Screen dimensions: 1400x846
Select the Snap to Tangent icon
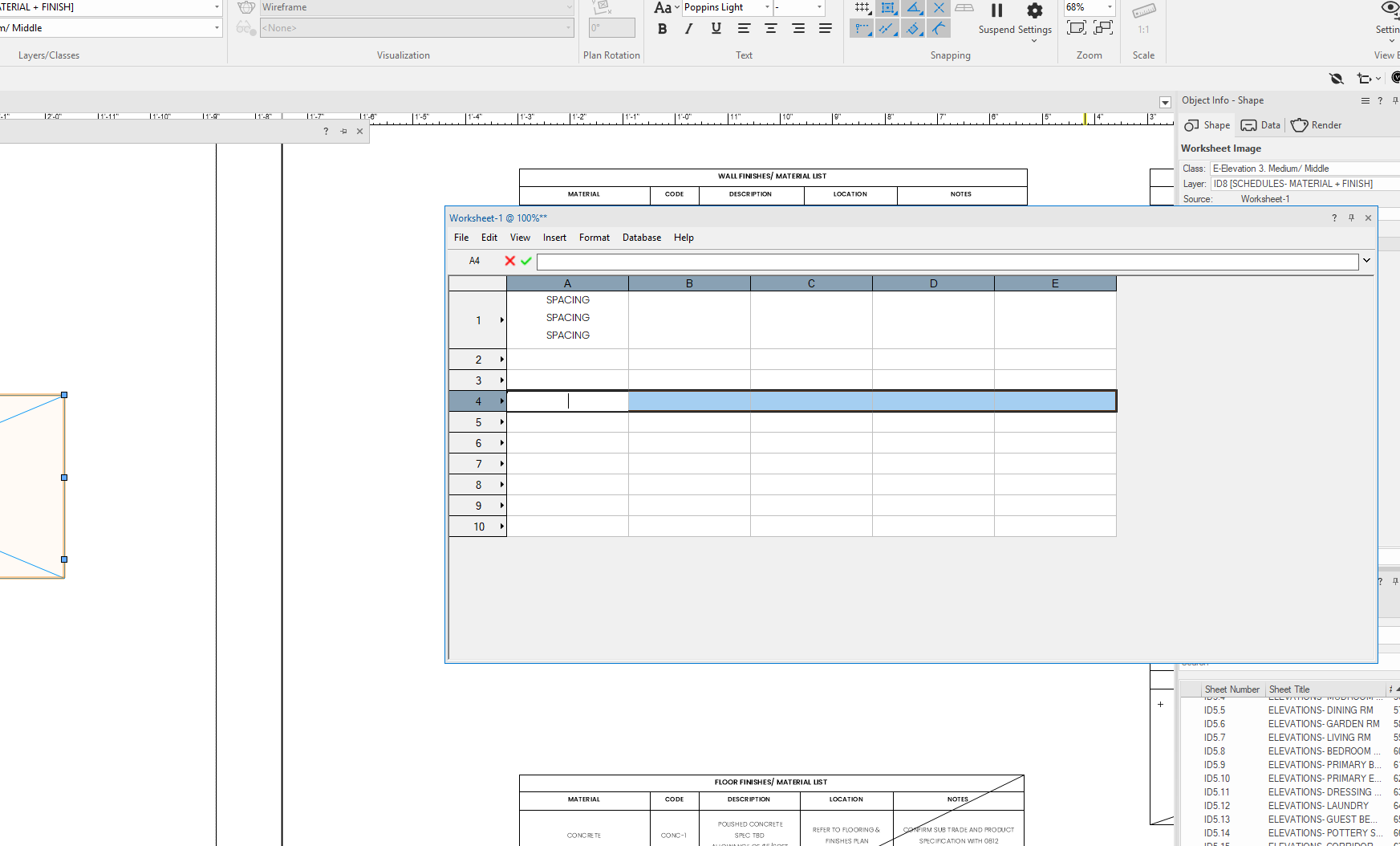pyautogui.click(x=939, y=28)
